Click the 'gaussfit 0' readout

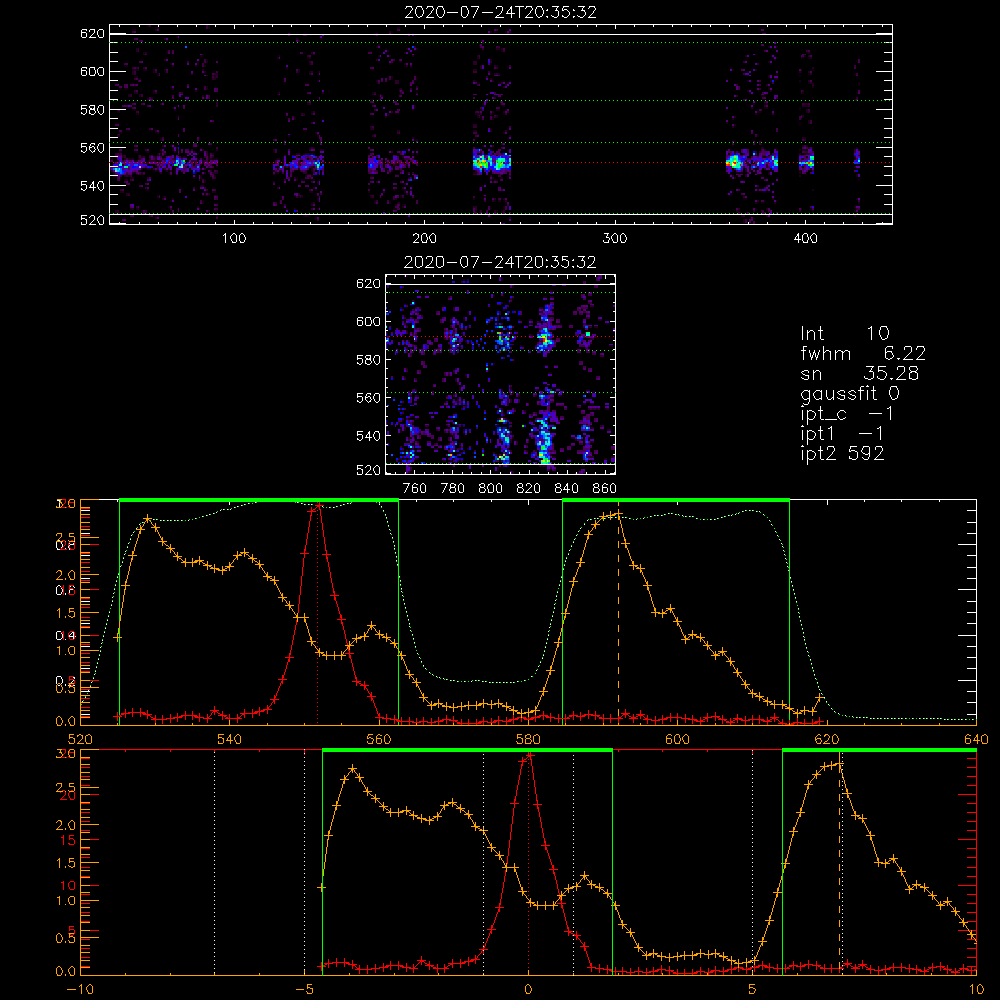coord(850,393)
